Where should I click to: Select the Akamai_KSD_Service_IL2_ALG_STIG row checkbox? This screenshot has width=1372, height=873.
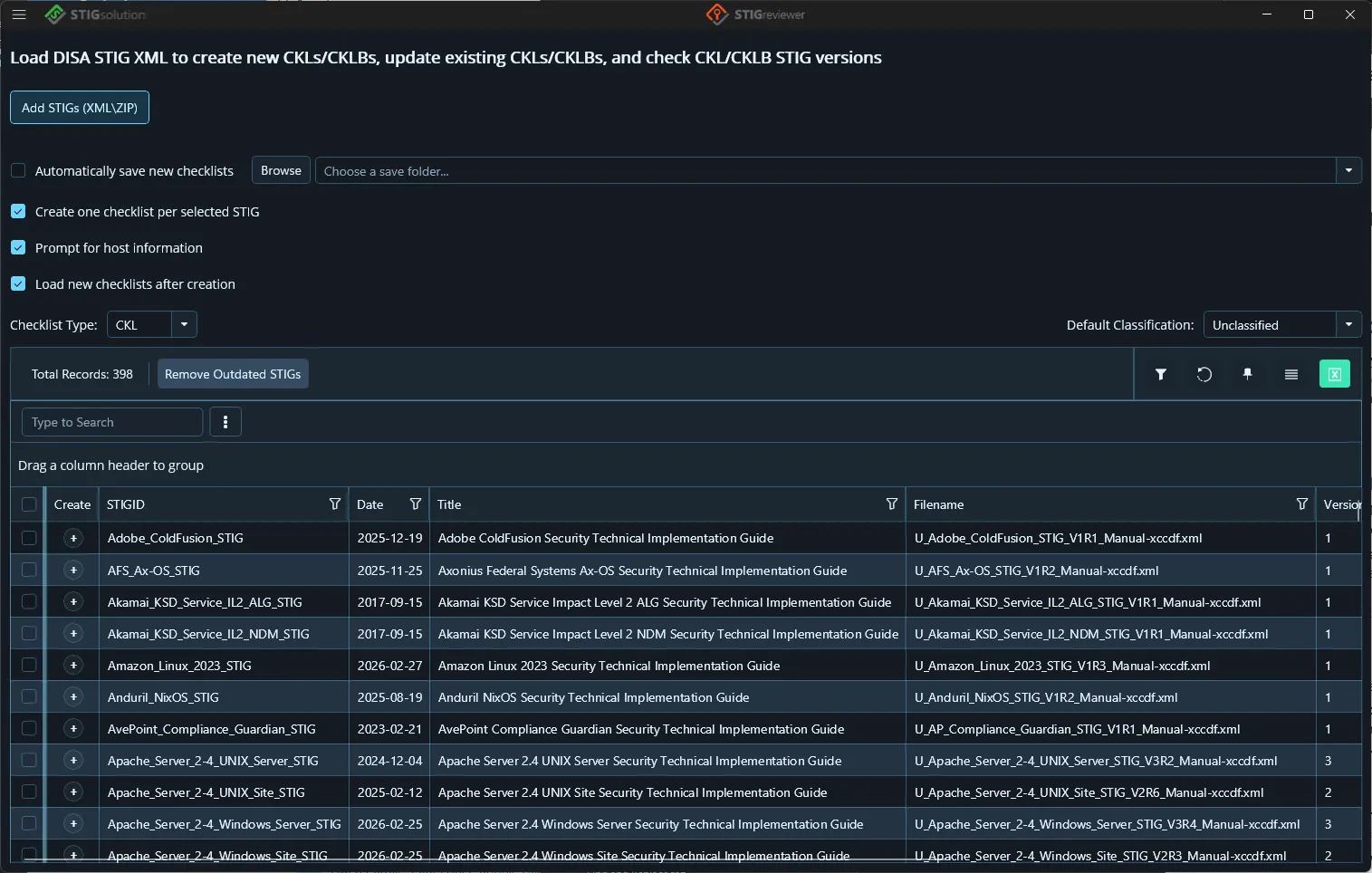tap(29, 602)
